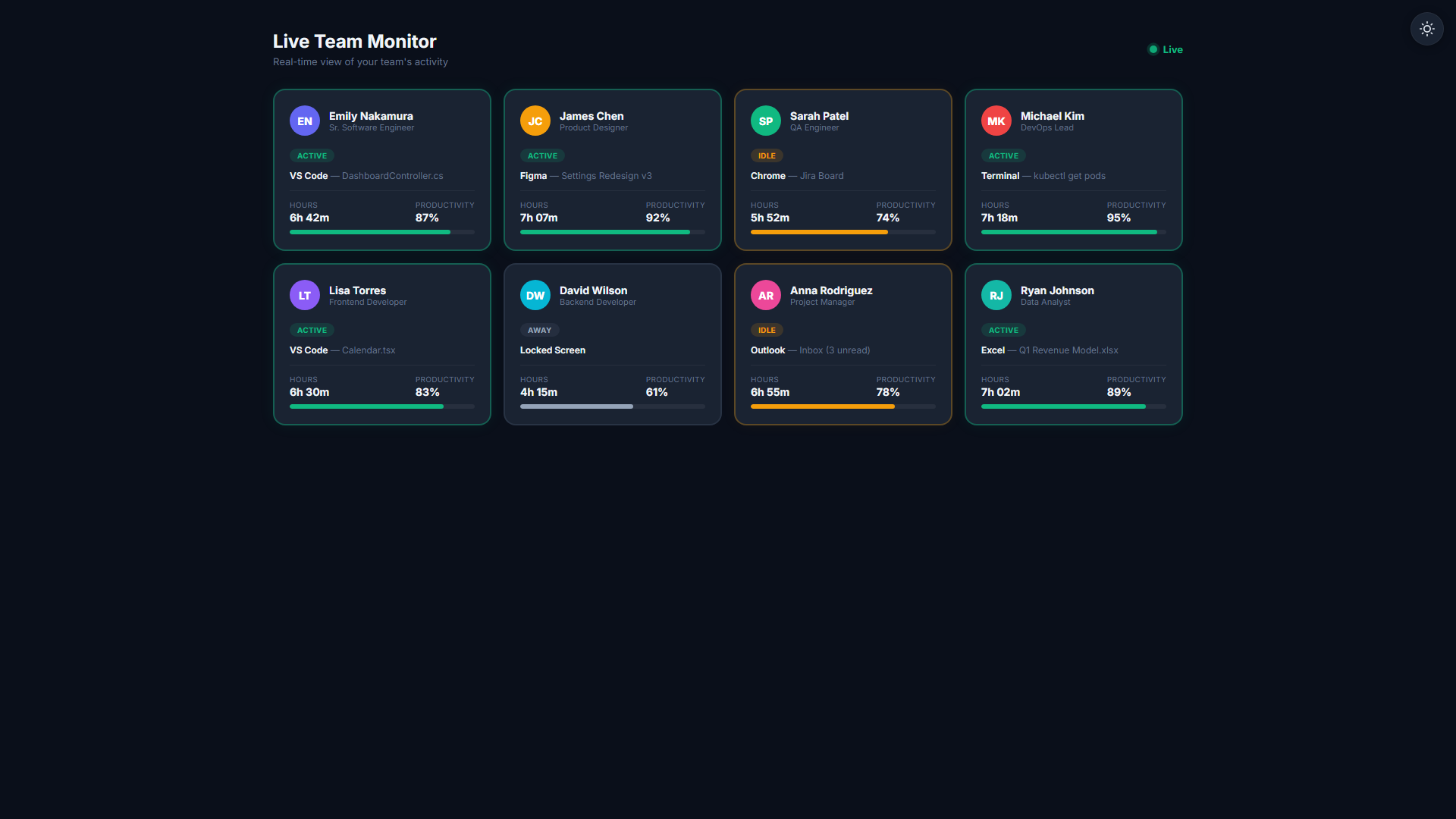Click Anna Rodriguez's AR avatar
1456x819 pixels.
pos(766,295)
